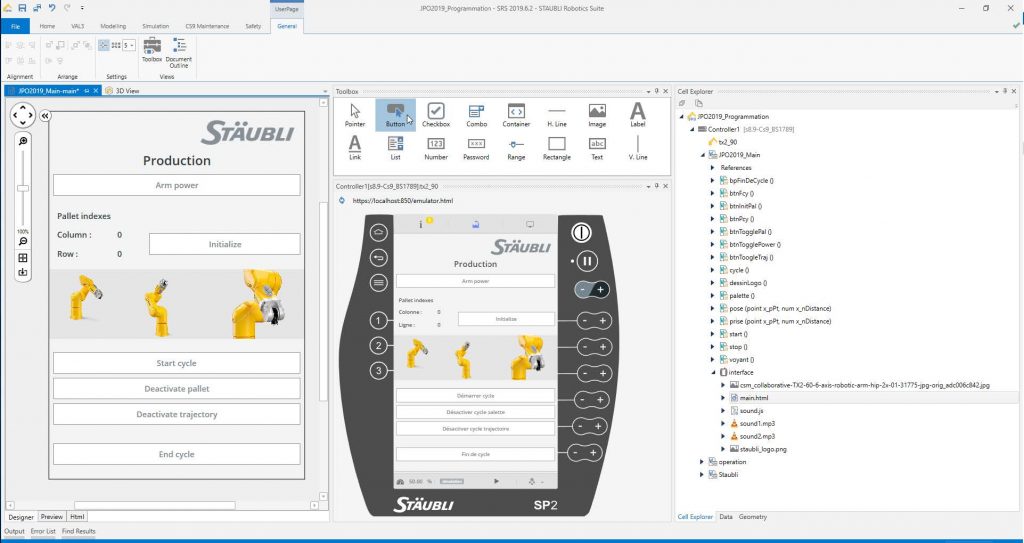
Task: Reload the emulator page URL
Action: click(342, 201)
